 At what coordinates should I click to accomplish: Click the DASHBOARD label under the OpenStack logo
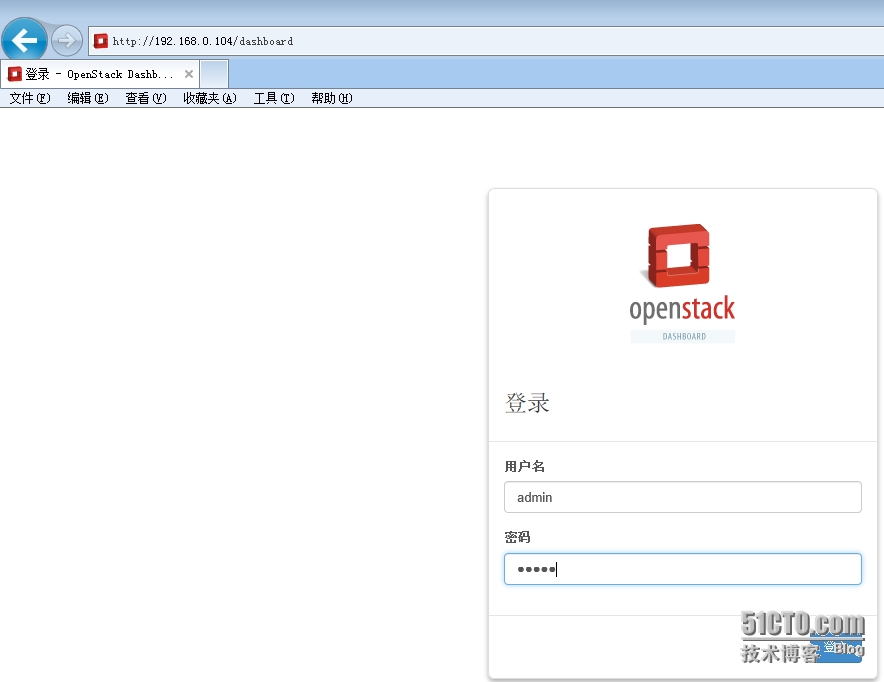click(x=682, y=336)
